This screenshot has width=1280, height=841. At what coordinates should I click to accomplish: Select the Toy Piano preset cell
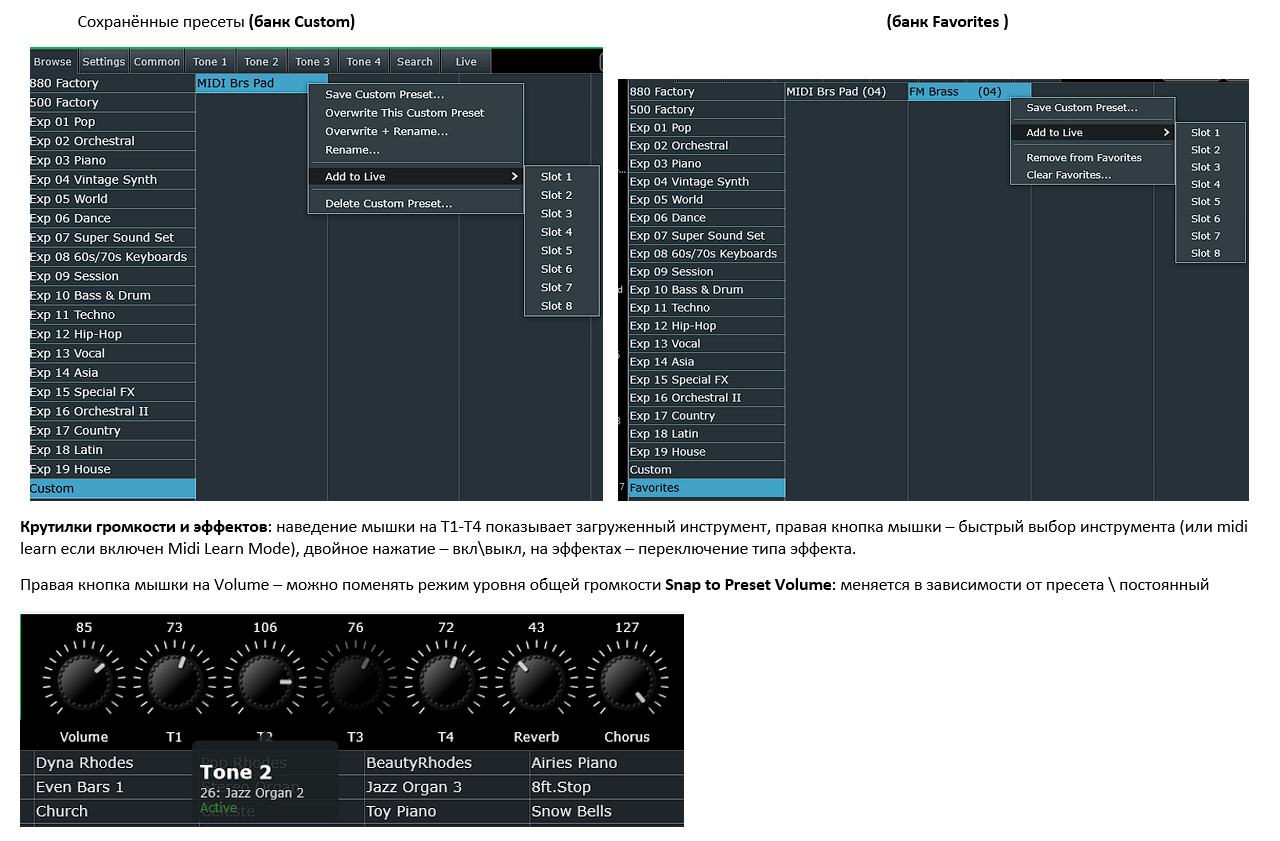pos(445,811)
